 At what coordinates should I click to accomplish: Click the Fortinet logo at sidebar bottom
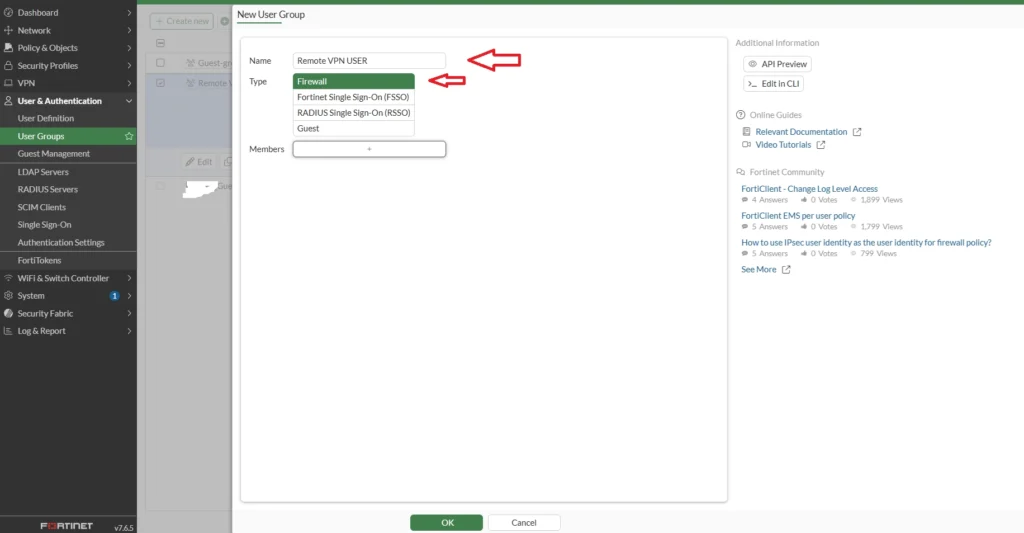click(67, 526)
